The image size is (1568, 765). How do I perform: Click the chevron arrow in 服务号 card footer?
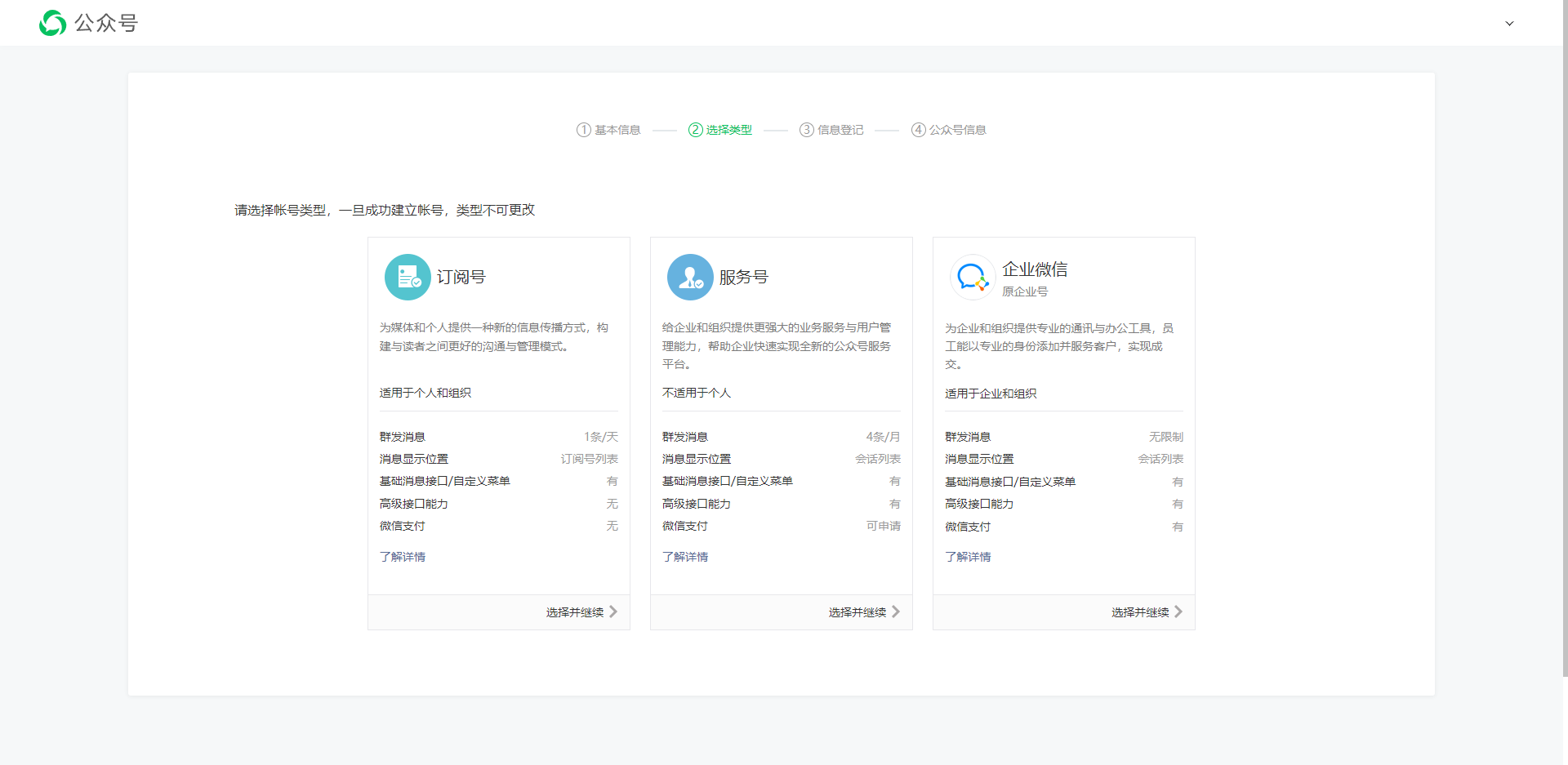point(896,612)
